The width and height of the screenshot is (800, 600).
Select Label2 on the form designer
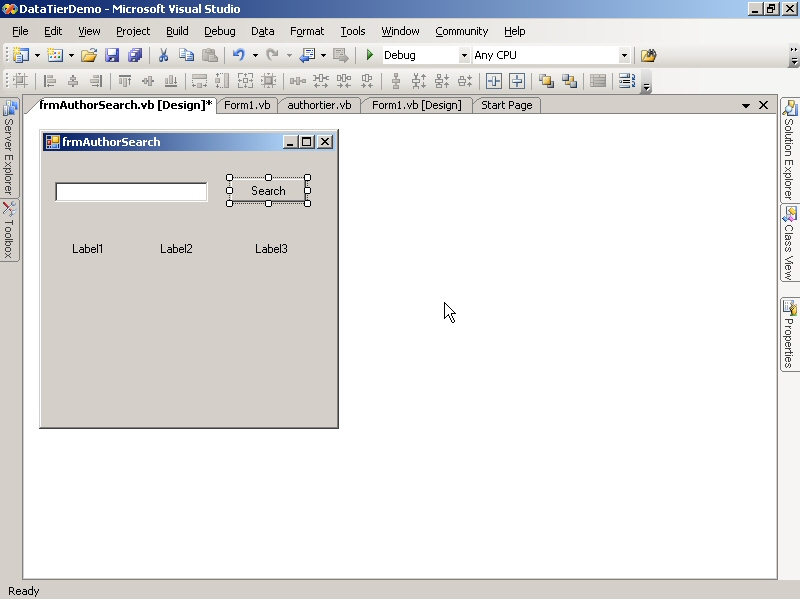tap(176, 249)
